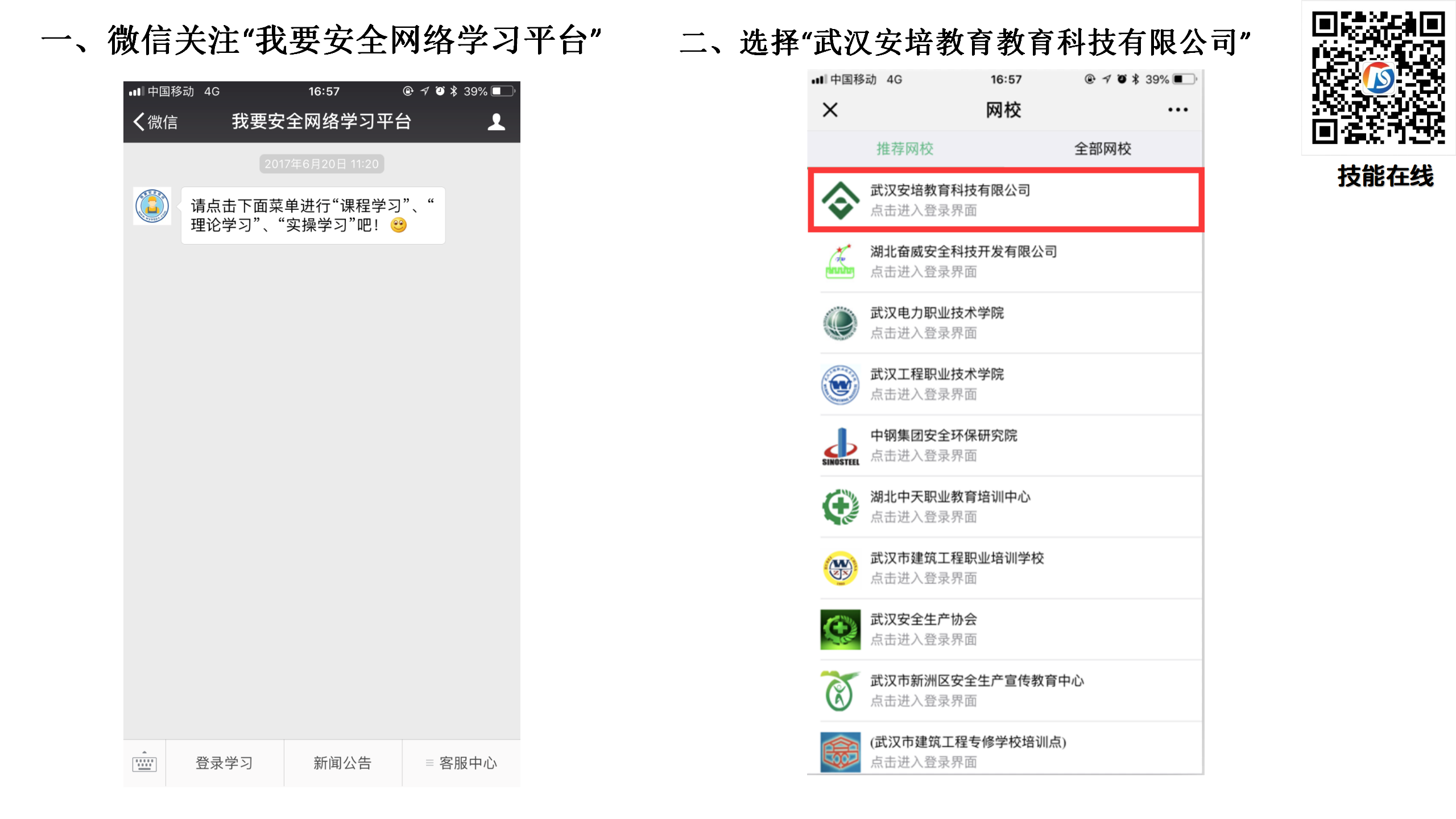The image size is (1456, 819).
Task: Open the 登录学习 menu
Action: [x=224, y=763]
